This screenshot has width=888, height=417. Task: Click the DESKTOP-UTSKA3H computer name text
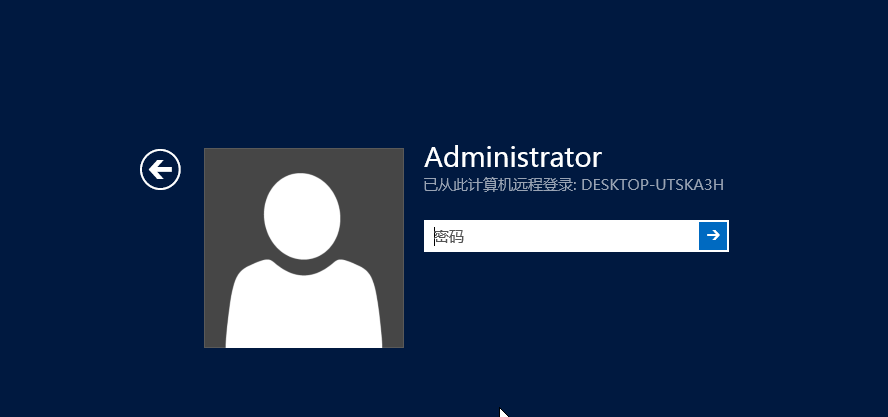tap(652, 185)
